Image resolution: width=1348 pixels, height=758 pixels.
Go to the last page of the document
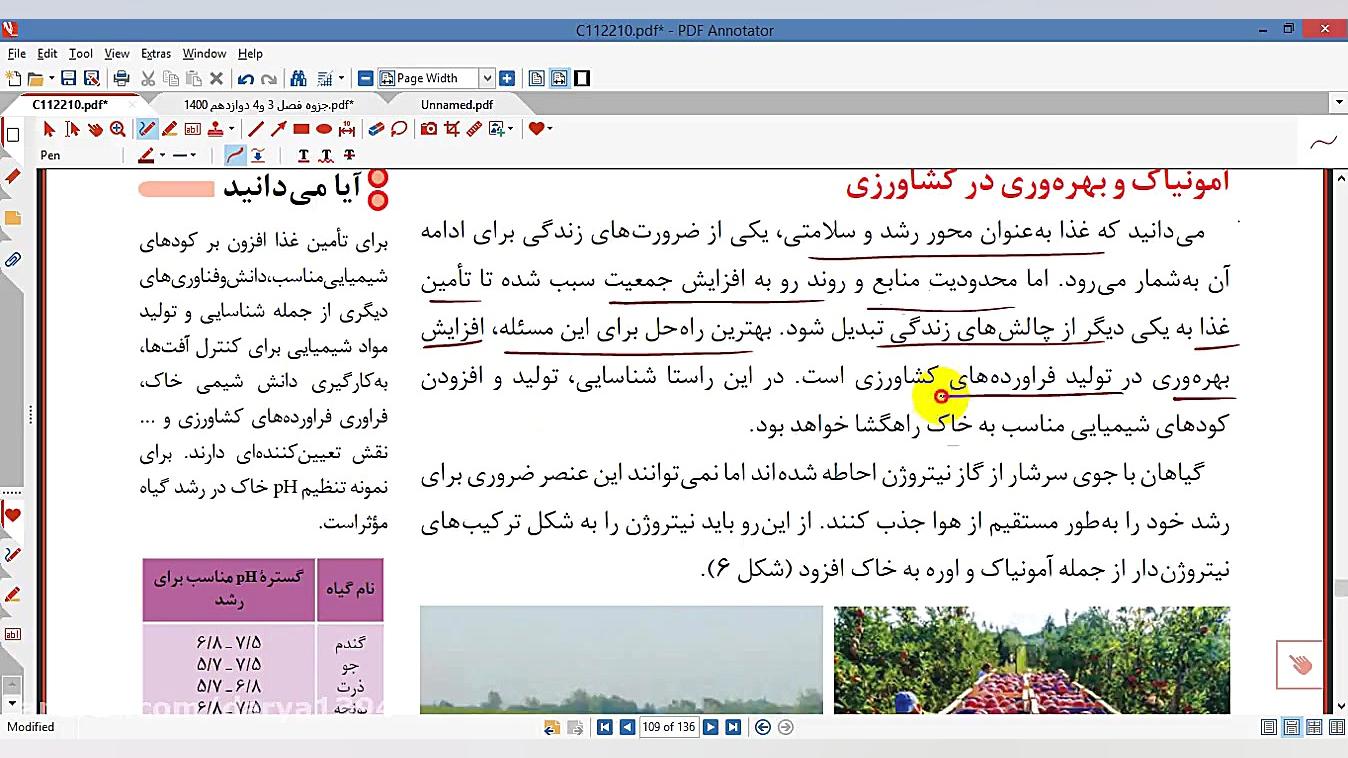point(733,727)
